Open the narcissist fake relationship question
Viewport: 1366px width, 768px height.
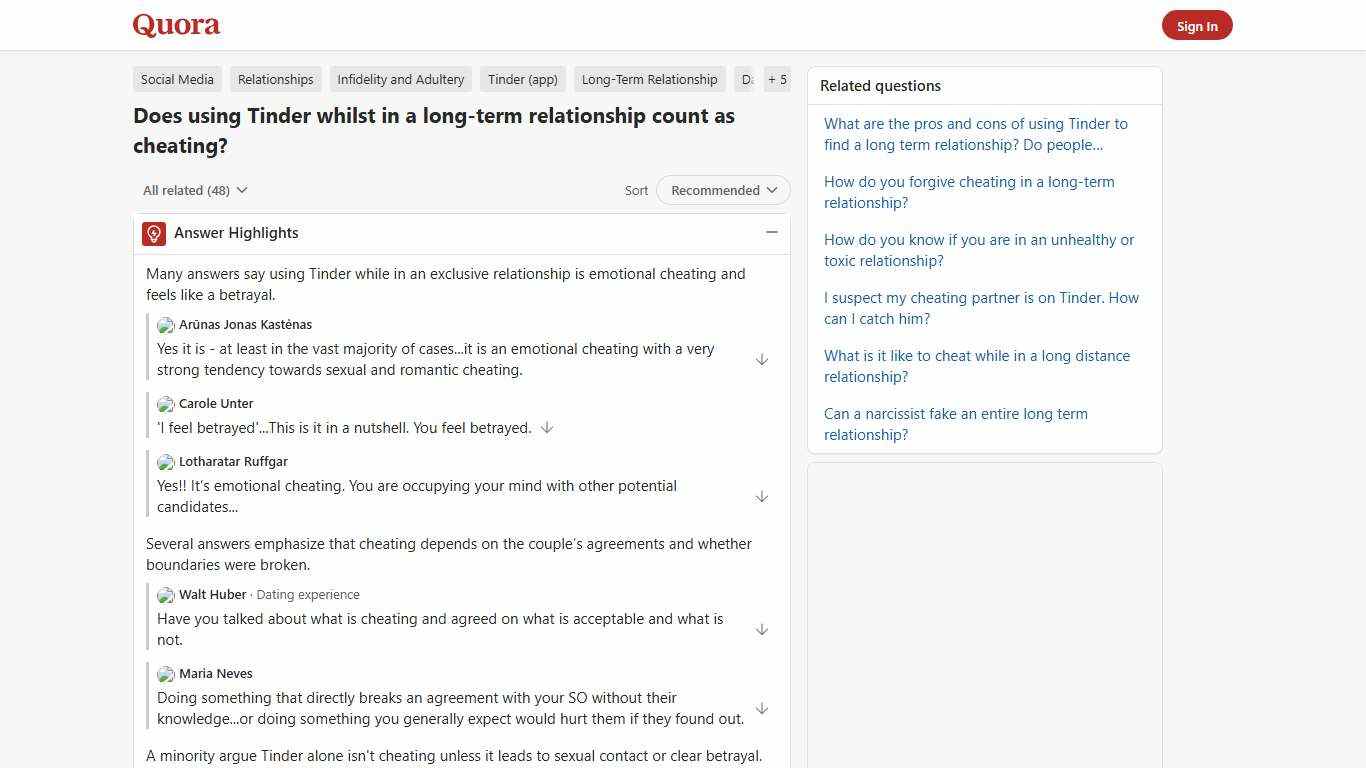click(x=955, y=424)
